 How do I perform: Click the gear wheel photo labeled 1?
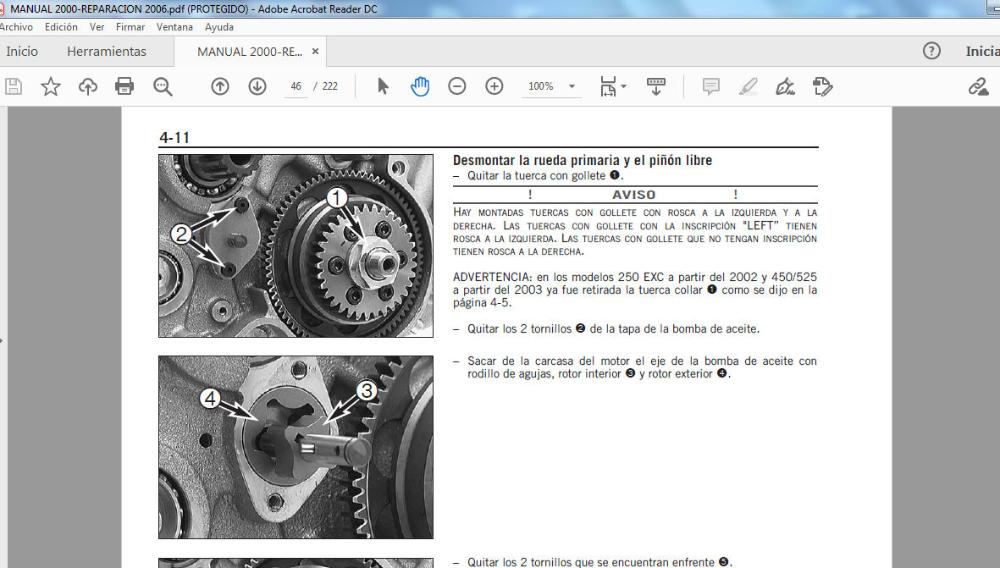[x=296, y=245]
